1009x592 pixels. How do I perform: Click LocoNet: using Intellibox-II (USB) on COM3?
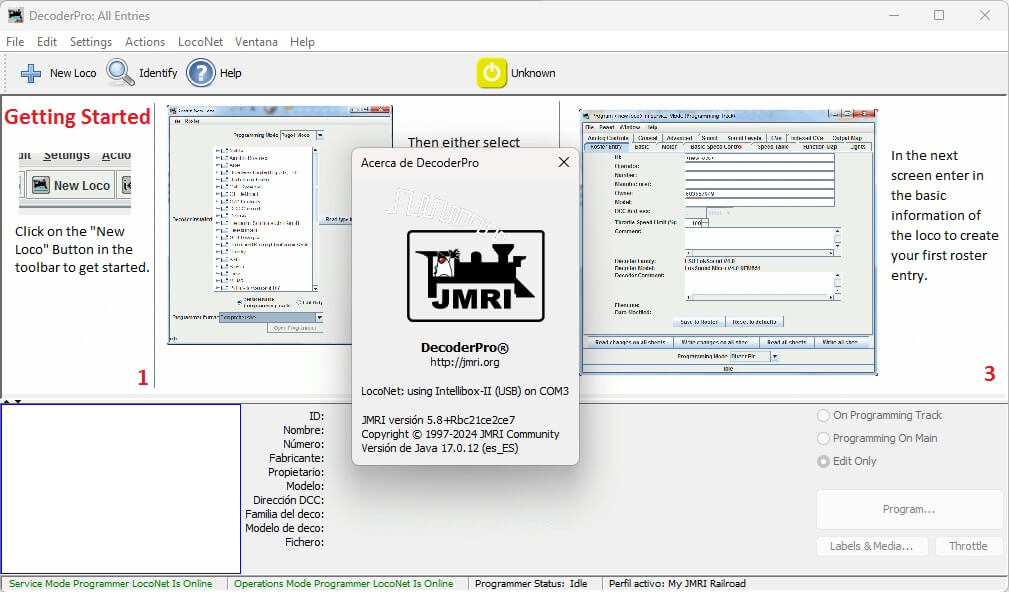pos(465,391)
